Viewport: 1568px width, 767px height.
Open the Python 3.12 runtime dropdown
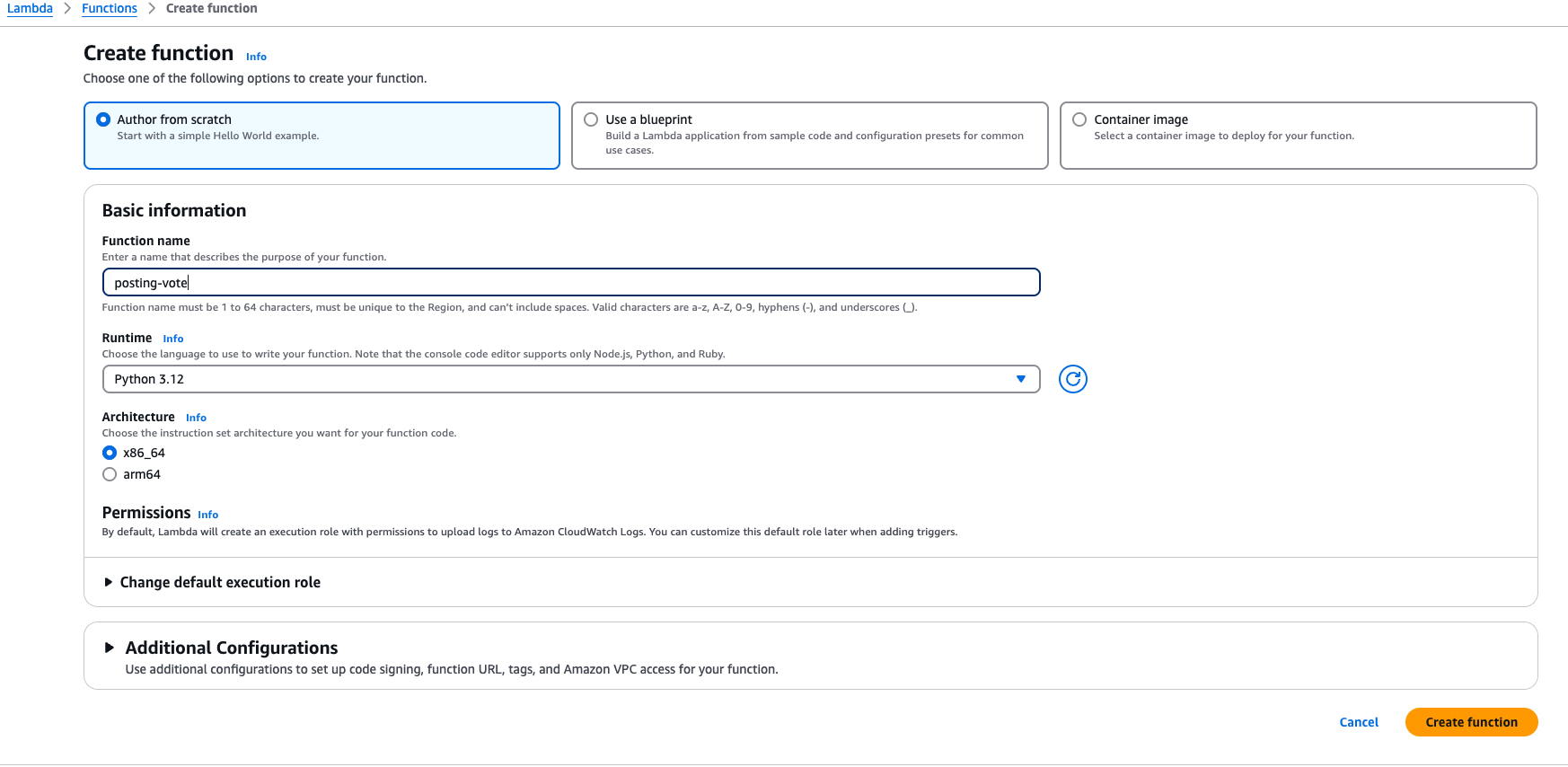click(570, 379)
